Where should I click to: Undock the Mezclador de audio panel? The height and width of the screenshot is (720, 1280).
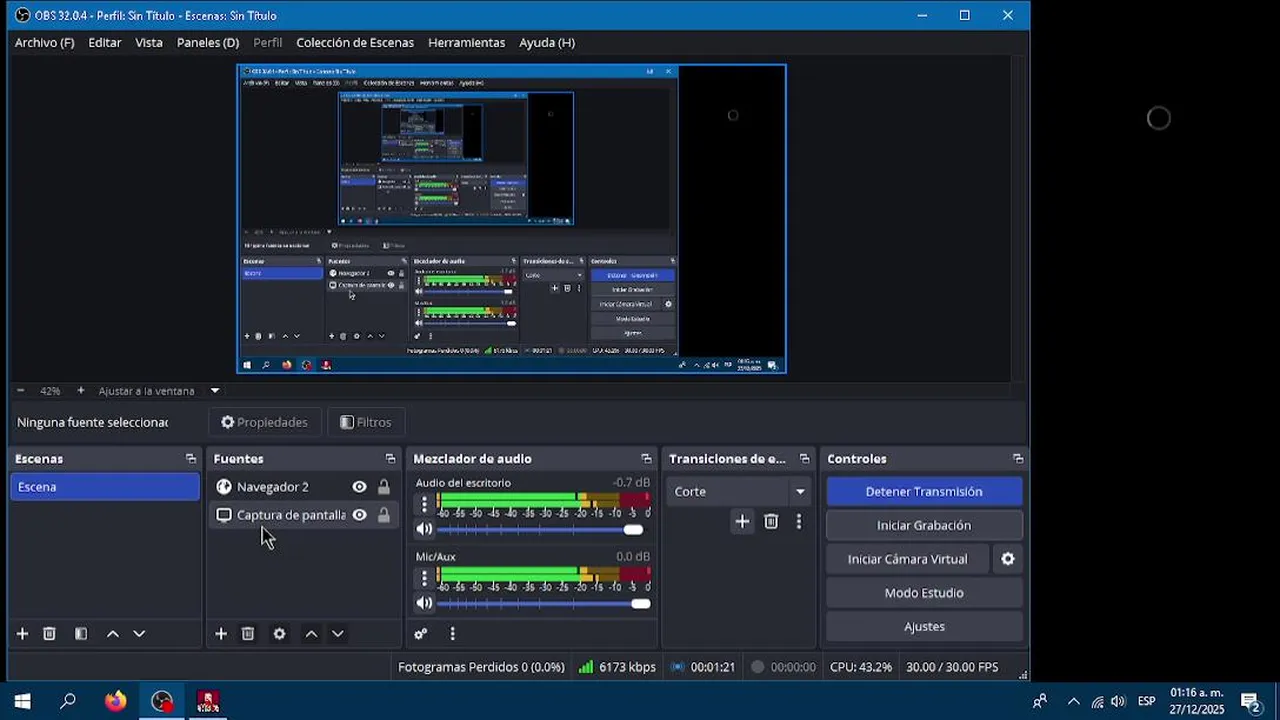point(646,459)
